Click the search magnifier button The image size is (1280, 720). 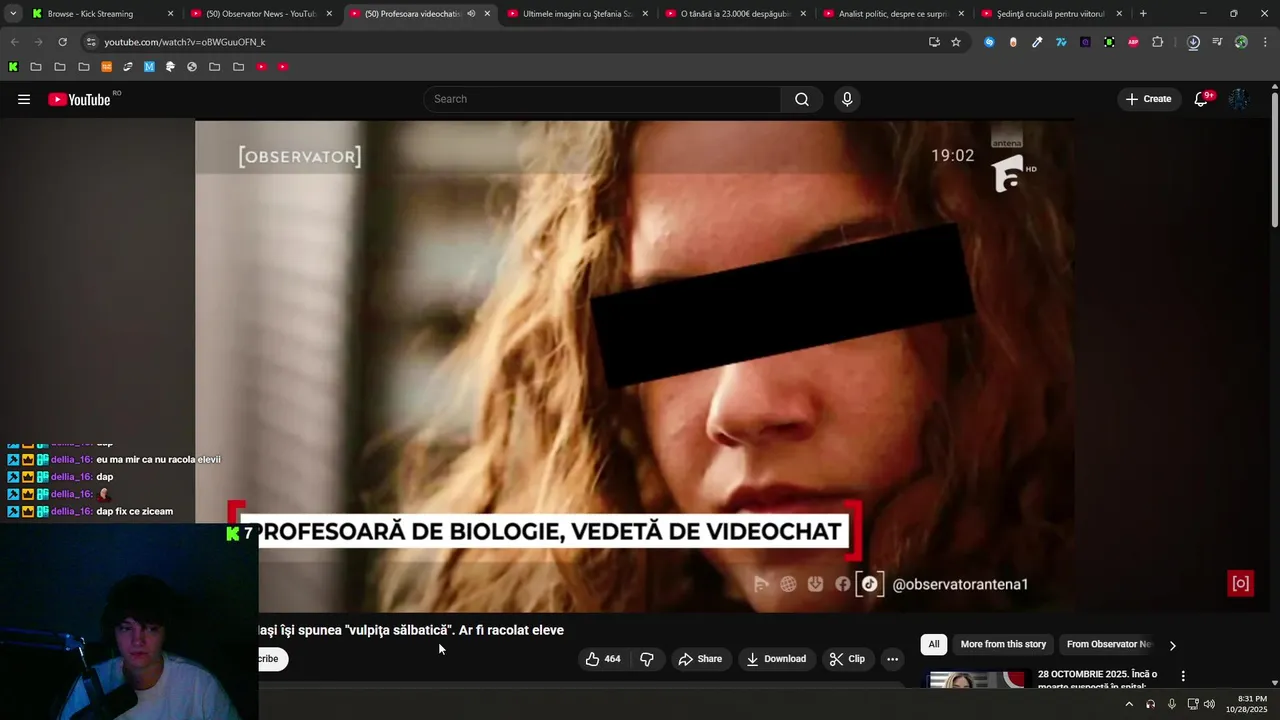(x=802, y=99)
